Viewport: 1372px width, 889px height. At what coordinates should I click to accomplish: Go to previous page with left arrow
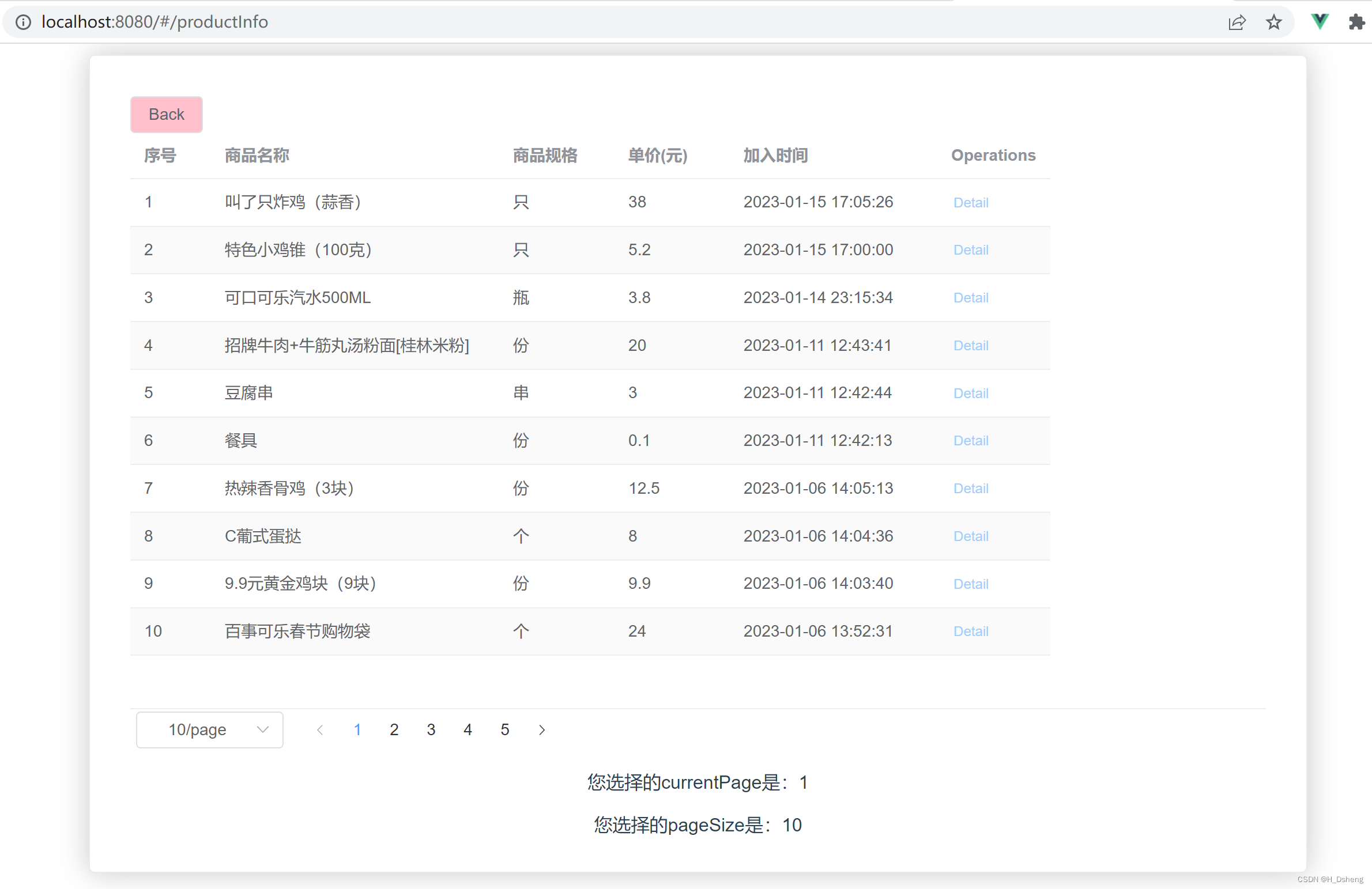coord(320,730)
